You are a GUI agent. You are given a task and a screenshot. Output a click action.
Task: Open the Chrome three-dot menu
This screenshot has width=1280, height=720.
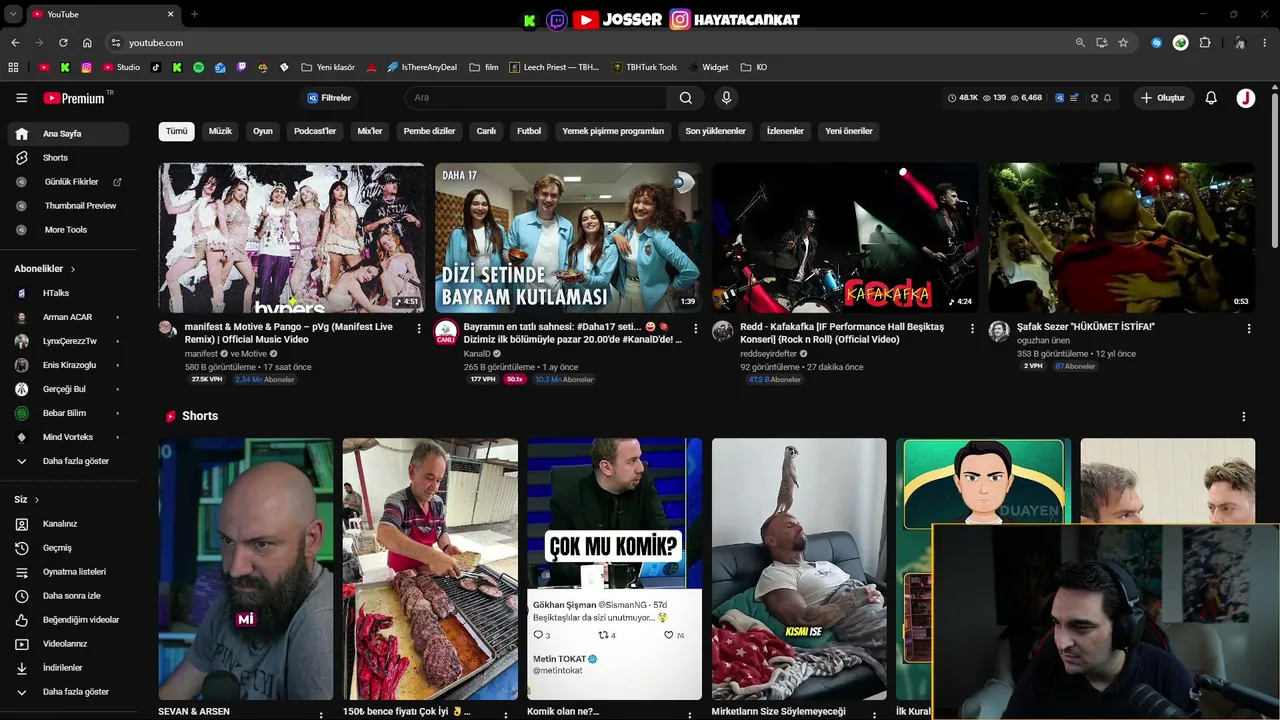coord(1264,43)
